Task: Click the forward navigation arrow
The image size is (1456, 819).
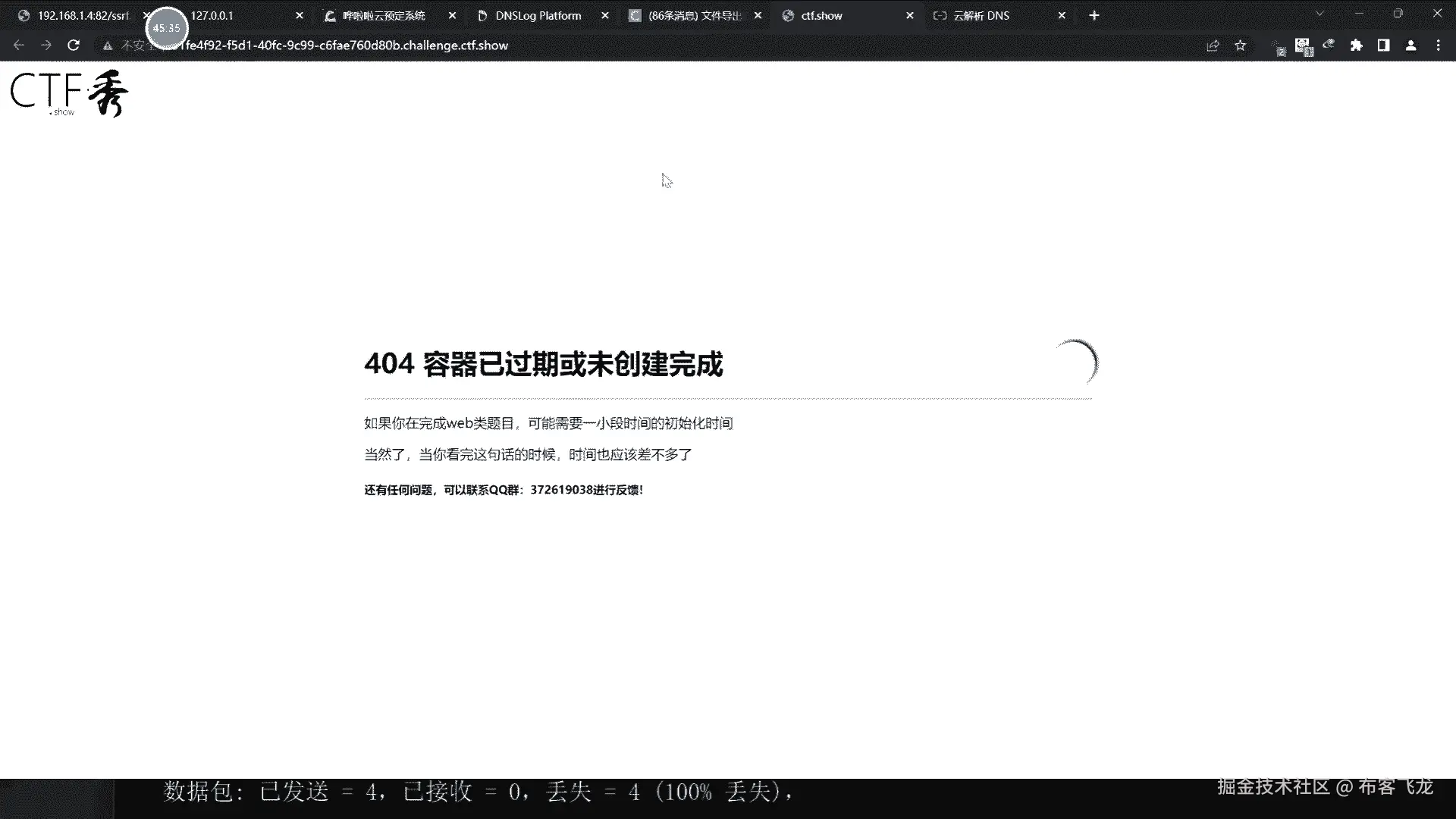Action: click(x=46, y=45)
